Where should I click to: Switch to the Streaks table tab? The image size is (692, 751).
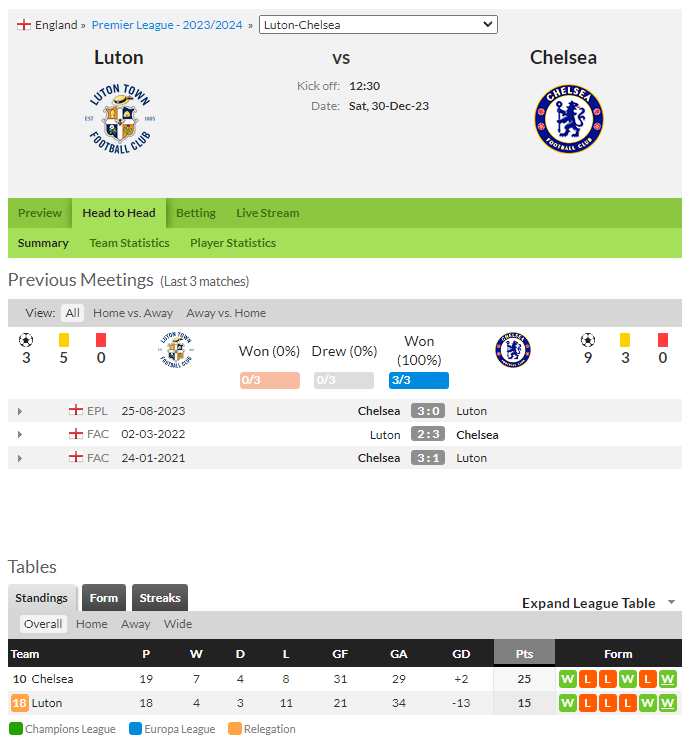pos(160,598)
